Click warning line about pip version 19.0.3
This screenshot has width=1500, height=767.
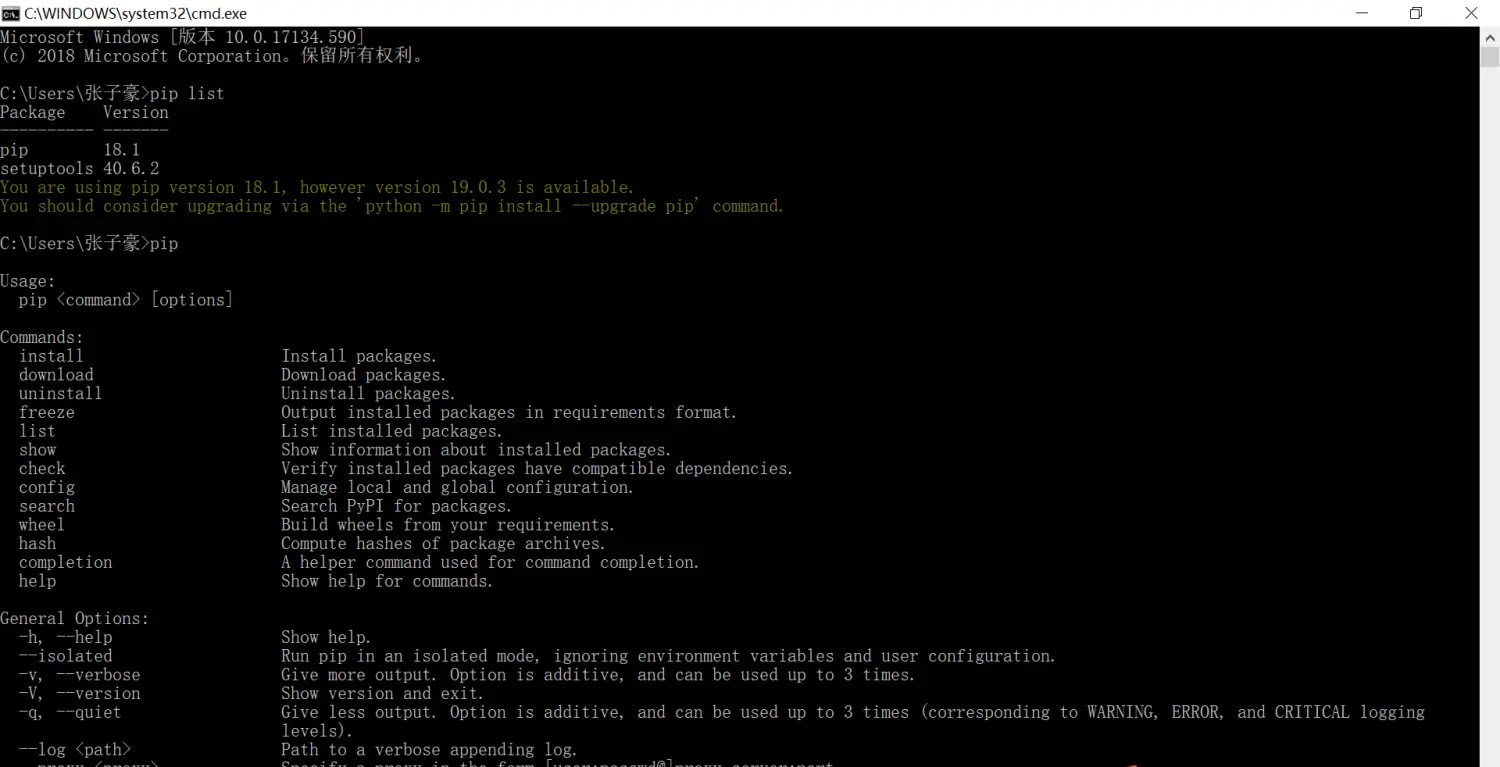coord(317,187)
